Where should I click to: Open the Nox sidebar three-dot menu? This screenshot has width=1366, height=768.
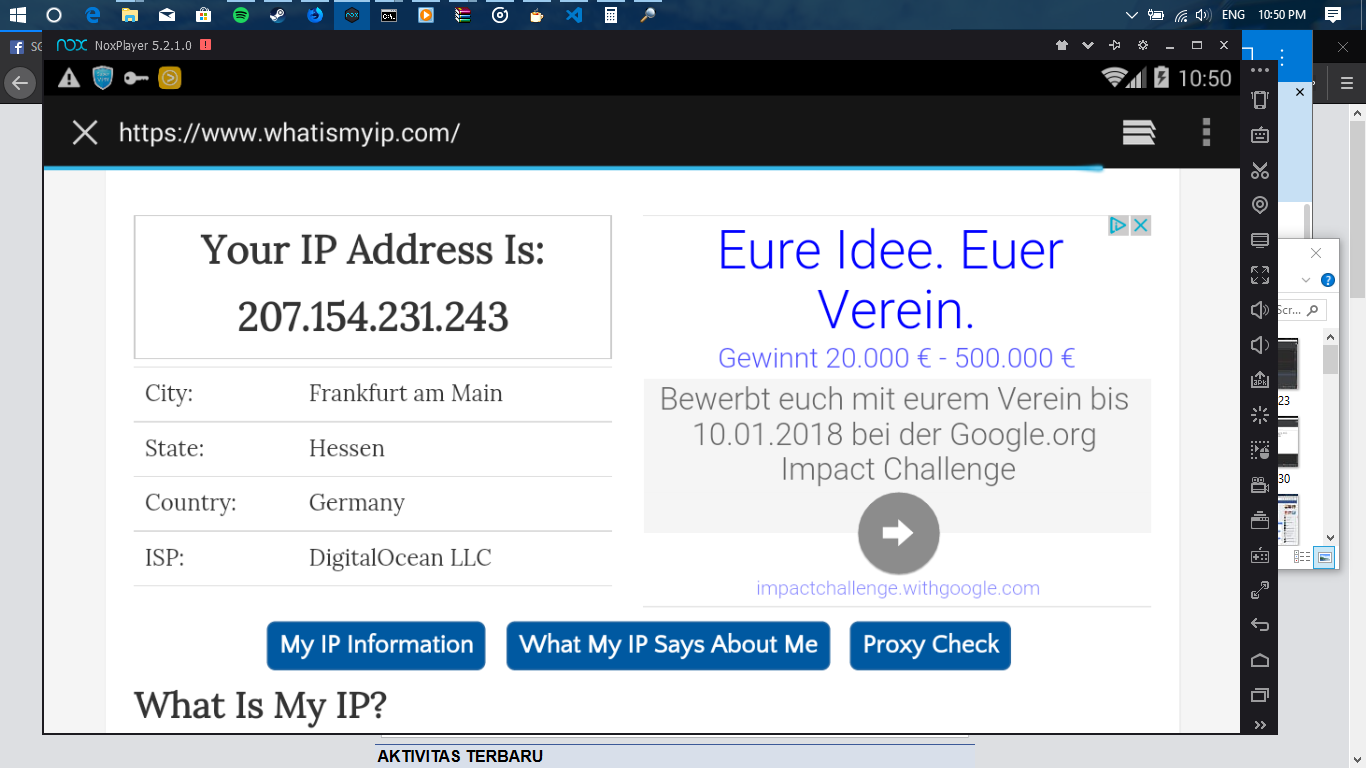pos(1260,70)
